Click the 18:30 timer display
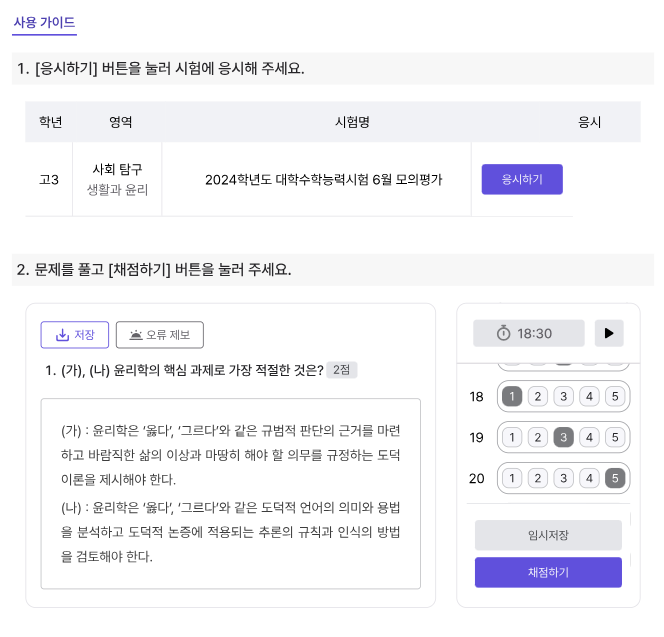 click(529, 333)
